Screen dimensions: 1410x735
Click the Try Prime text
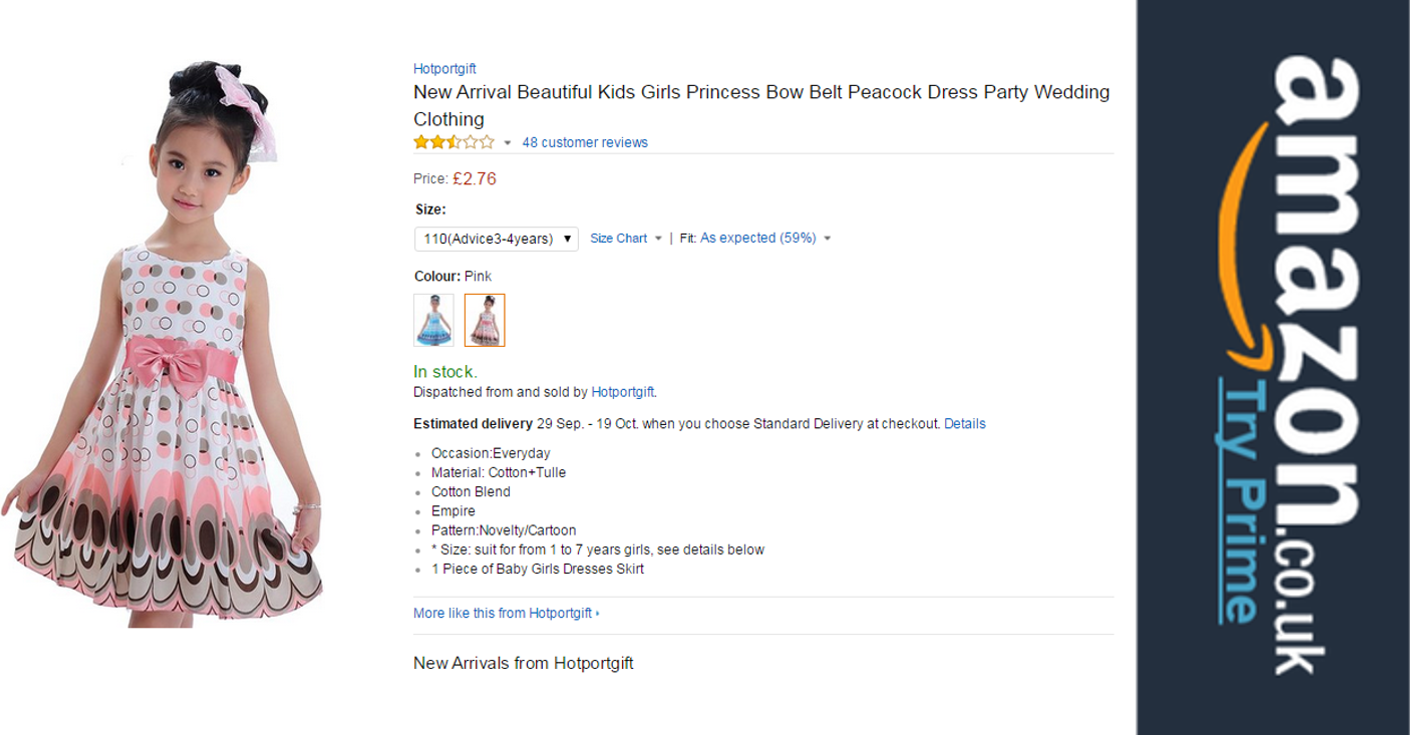[1239, 500]
